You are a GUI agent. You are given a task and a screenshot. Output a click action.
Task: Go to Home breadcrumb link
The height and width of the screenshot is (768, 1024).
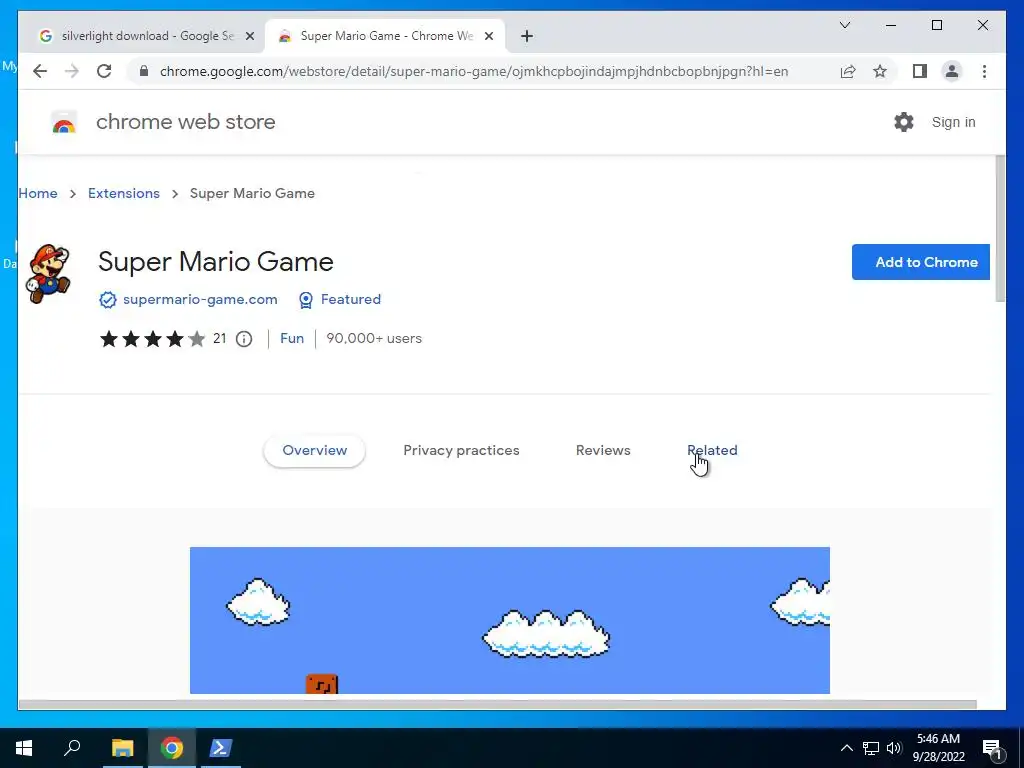point(38,193)
